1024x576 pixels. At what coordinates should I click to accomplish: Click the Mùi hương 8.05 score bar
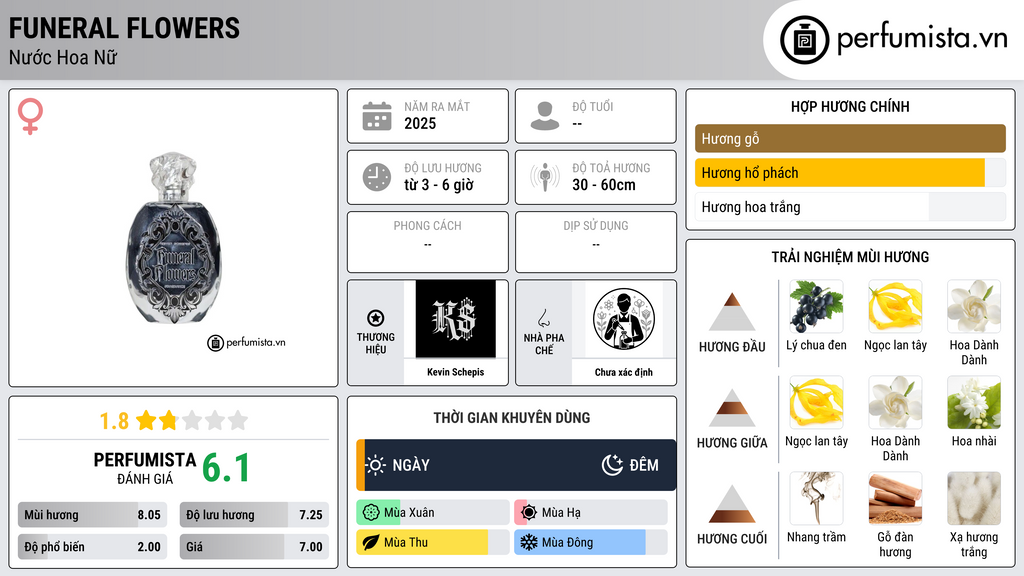tap(93, 515)
